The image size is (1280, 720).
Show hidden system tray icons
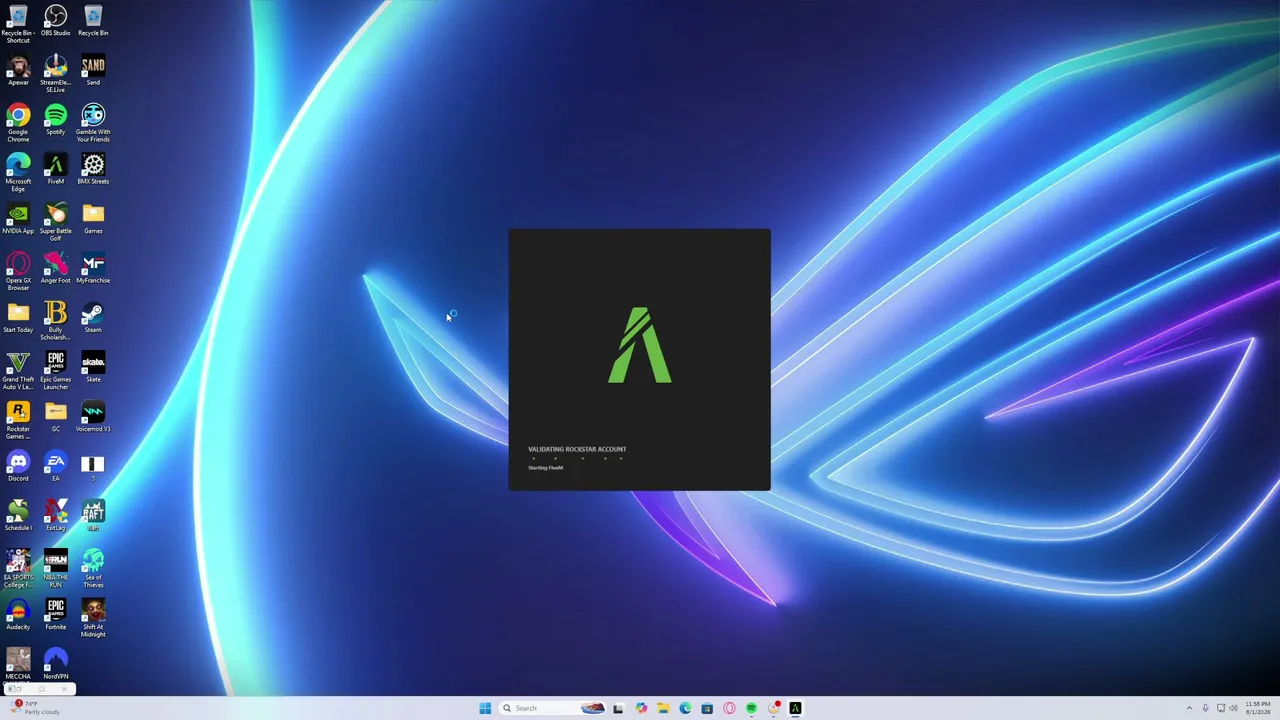point(1189,708)
